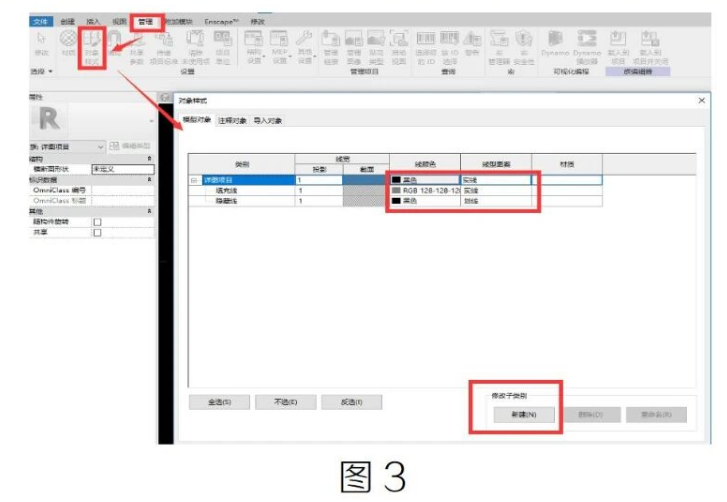Open the 对象样式 (Object Styles) ribbon tool

point(92,48)
